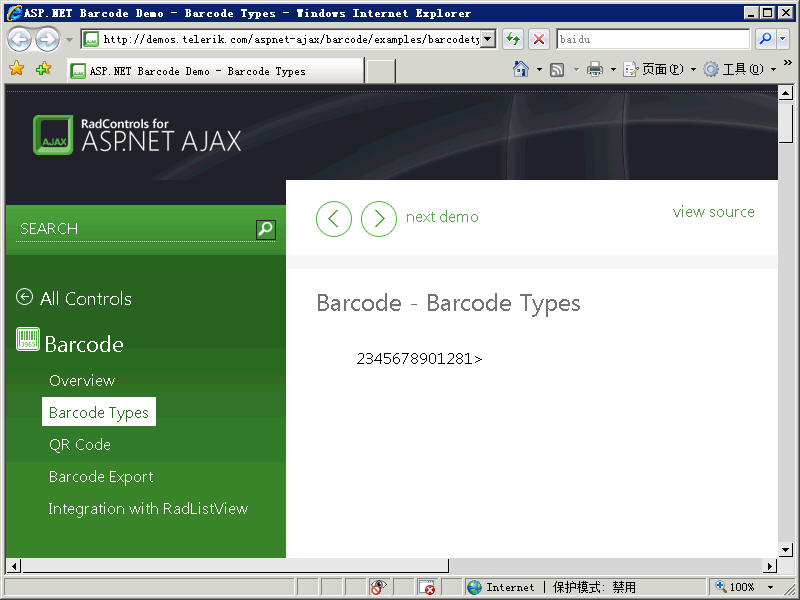Viewport: 800px width, 600px height.
Task: Open the 页面(P) page menu
Action: [659, 69]
